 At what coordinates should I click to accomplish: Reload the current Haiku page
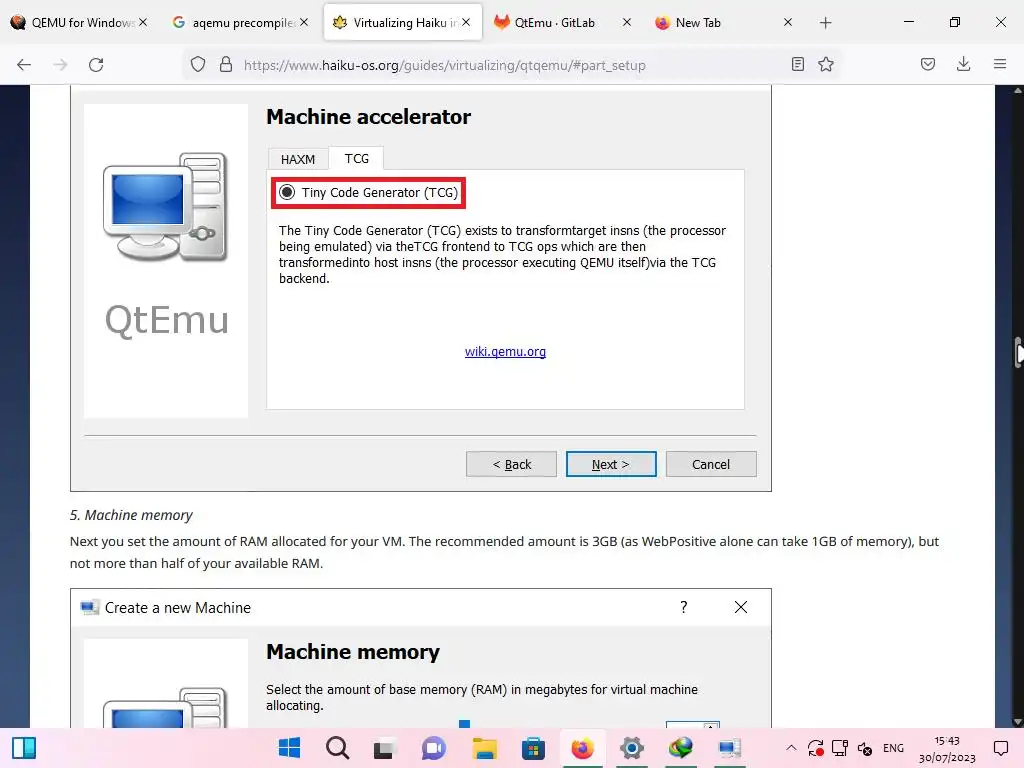[96, 65]
